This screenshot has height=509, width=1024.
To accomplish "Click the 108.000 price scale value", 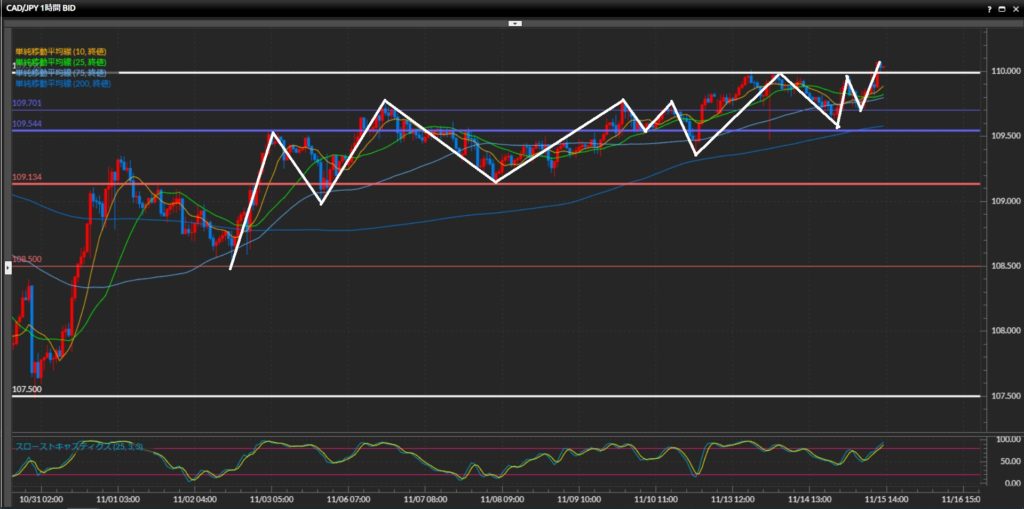I will click(x=1003, y=331).
